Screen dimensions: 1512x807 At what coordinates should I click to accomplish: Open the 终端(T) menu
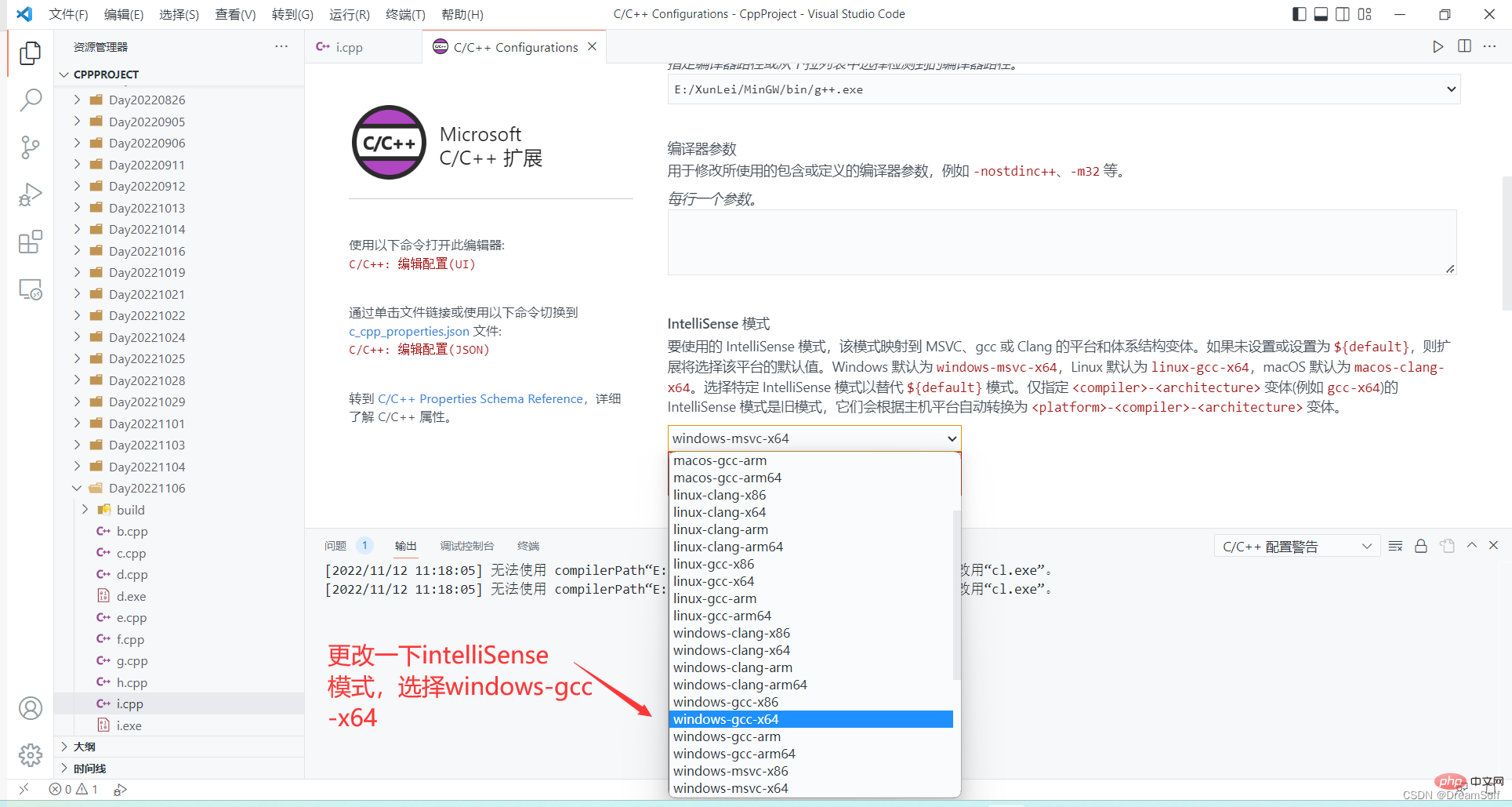coord(405,14)
